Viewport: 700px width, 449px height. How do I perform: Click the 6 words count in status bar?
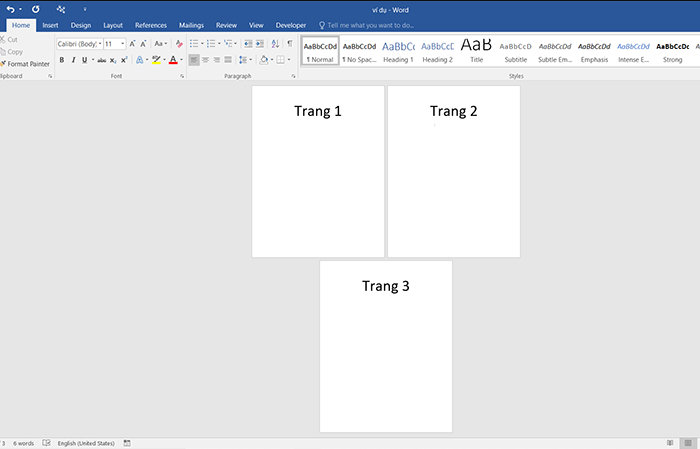coord(23,443)
